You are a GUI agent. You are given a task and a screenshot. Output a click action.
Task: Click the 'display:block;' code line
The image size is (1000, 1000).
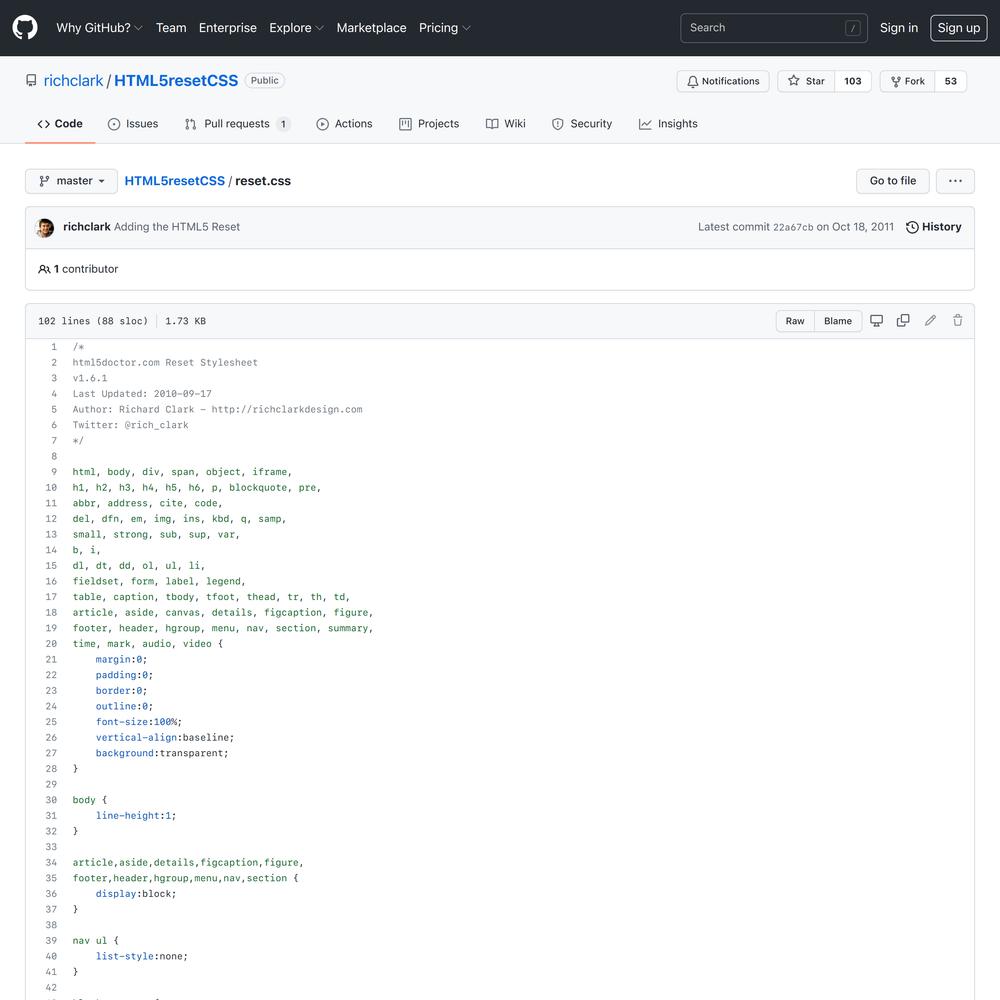click(x=136, y=894)
